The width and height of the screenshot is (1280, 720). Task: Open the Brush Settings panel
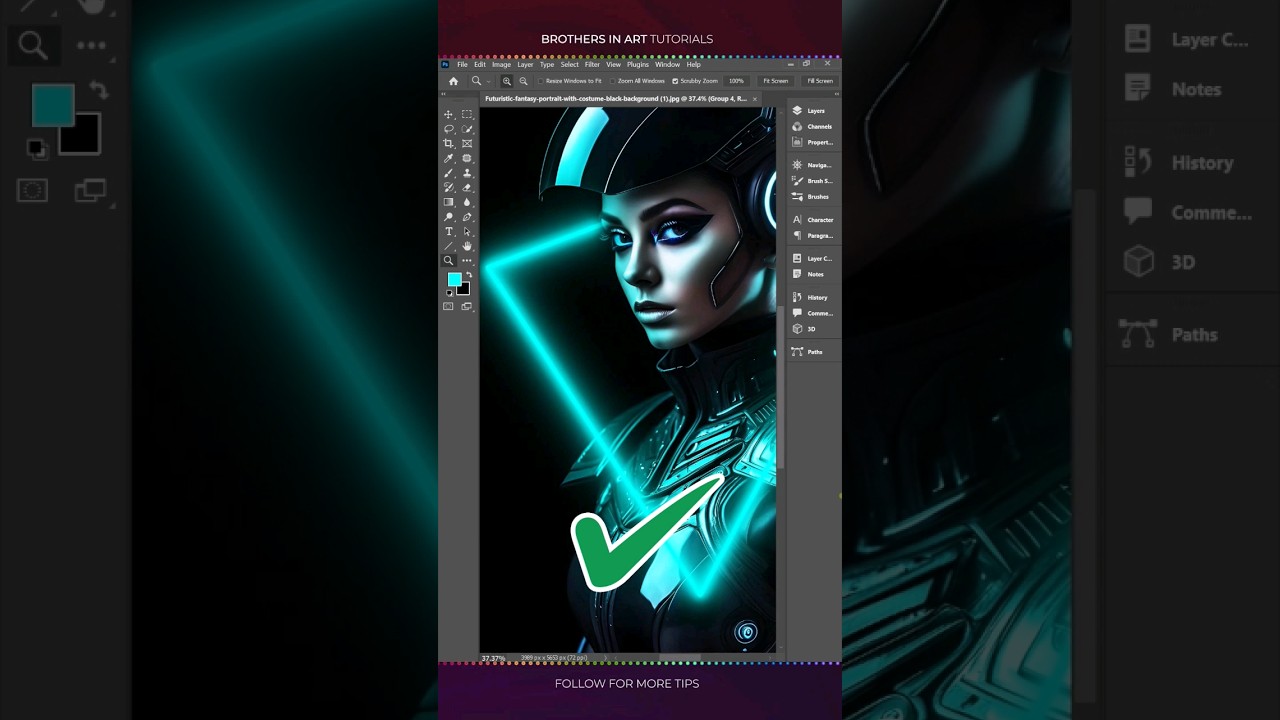811,181
